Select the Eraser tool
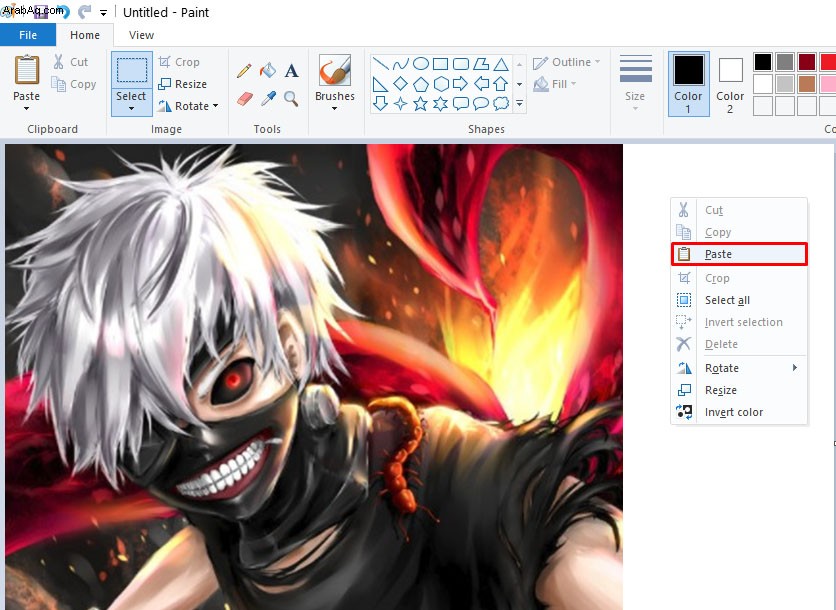Viewport: 836px width, 610px height. [x=244, y=99]
